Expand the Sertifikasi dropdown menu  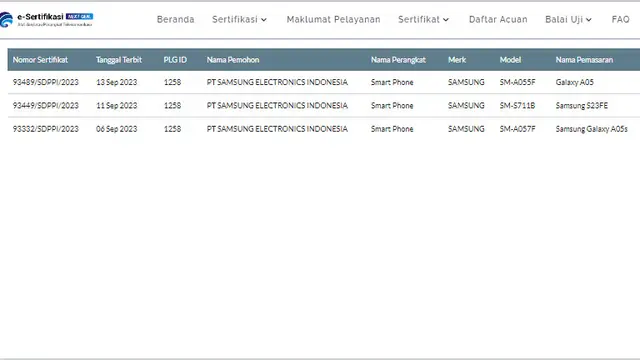point(240,20)
